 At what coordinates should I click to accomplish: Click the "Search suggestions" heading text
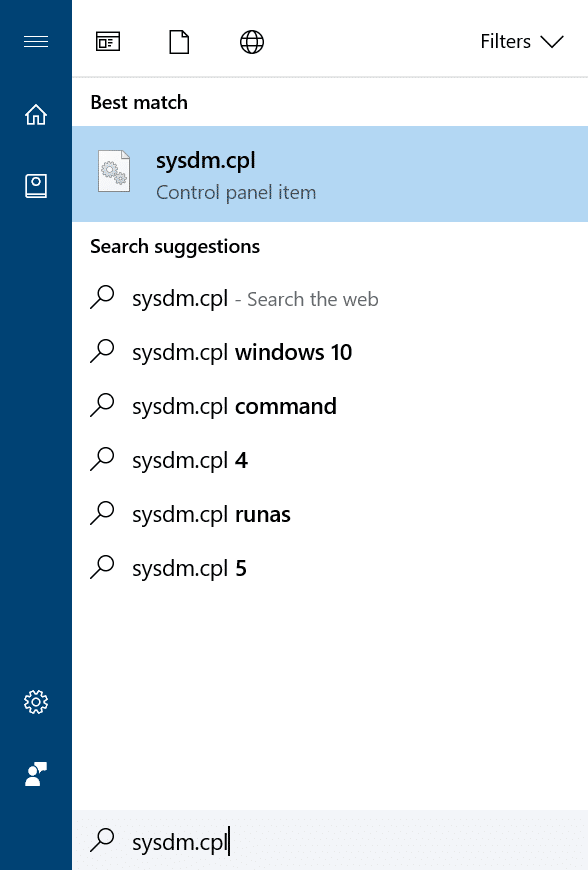click(175, 246)
